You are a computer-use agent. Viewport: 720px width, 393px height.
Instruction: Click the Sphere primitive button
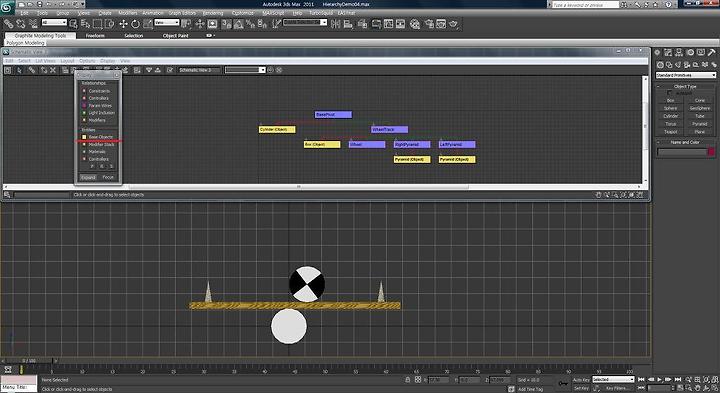coord(670,108)
